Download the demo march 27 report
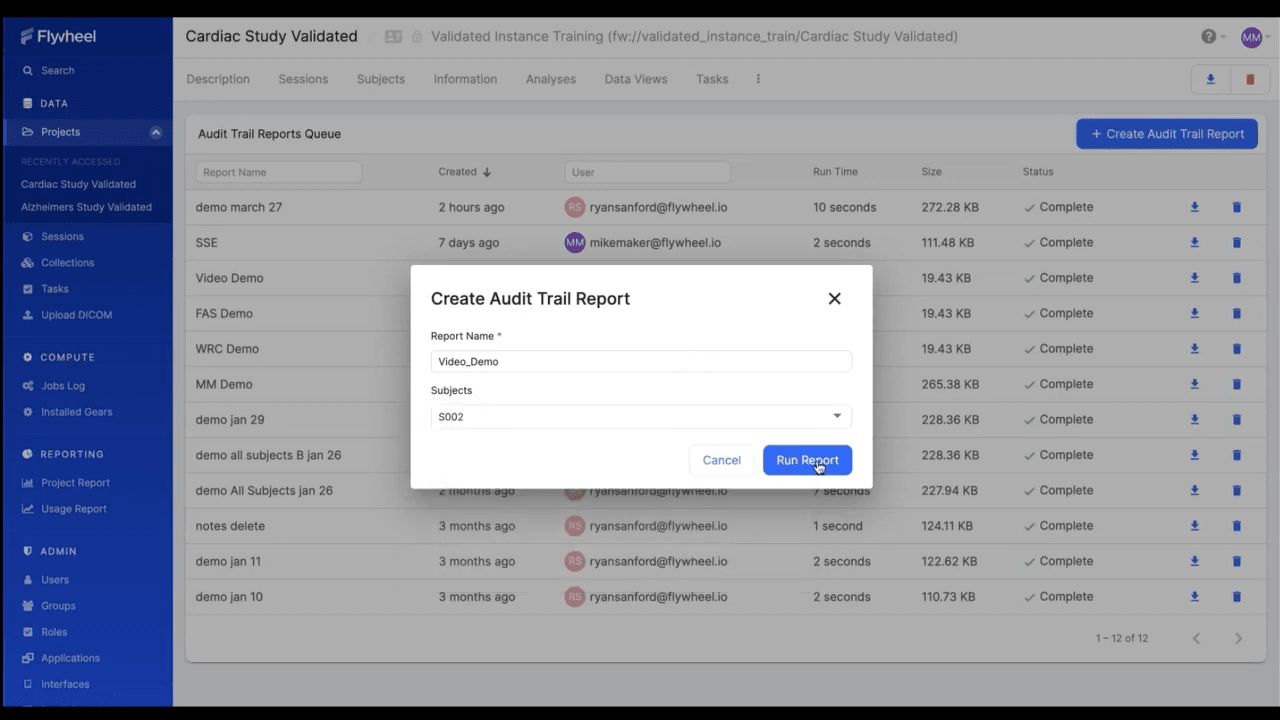 (x=1194, y=206)
